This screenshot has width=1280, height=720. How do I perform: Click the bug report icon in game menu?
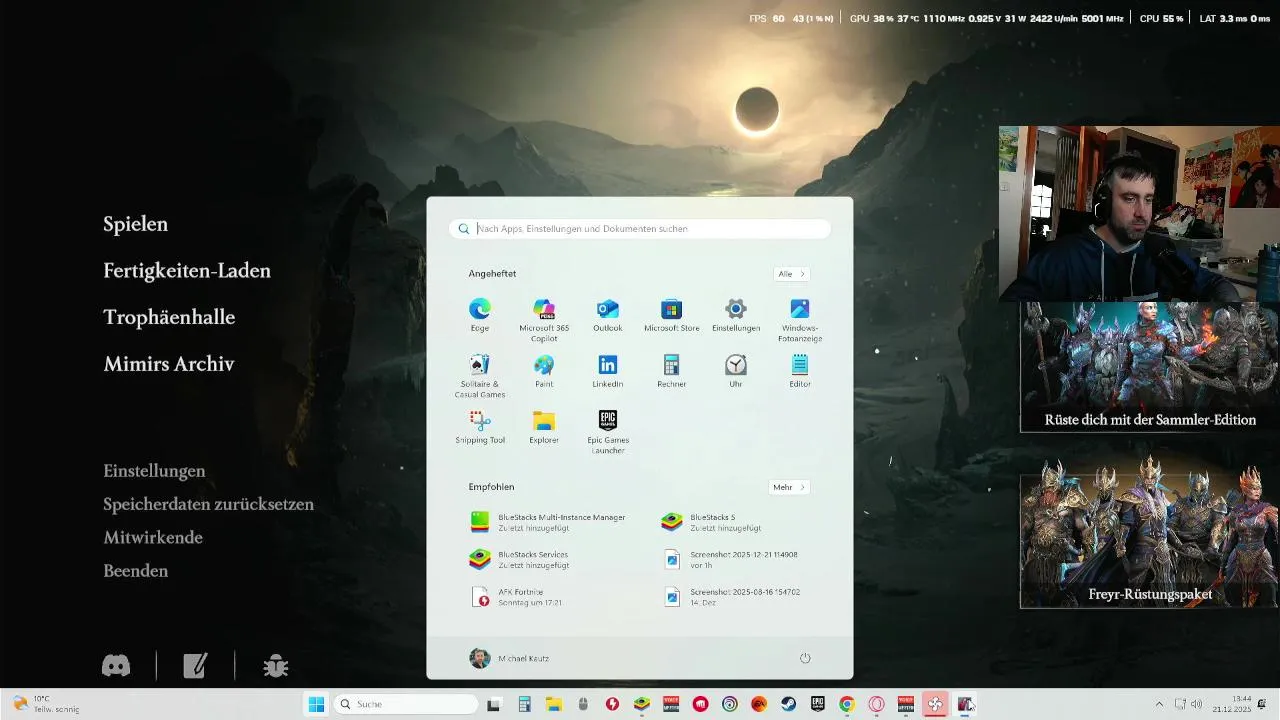point(275,666)
